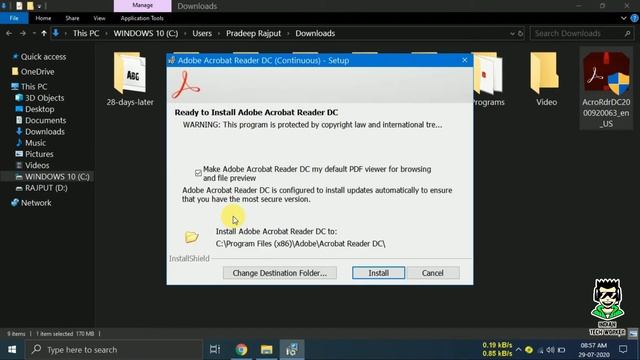Open Google Chrome from taskbar
The height and width of the screenshot is (360, 640).
pyautogui.click(x=241, y=349)
